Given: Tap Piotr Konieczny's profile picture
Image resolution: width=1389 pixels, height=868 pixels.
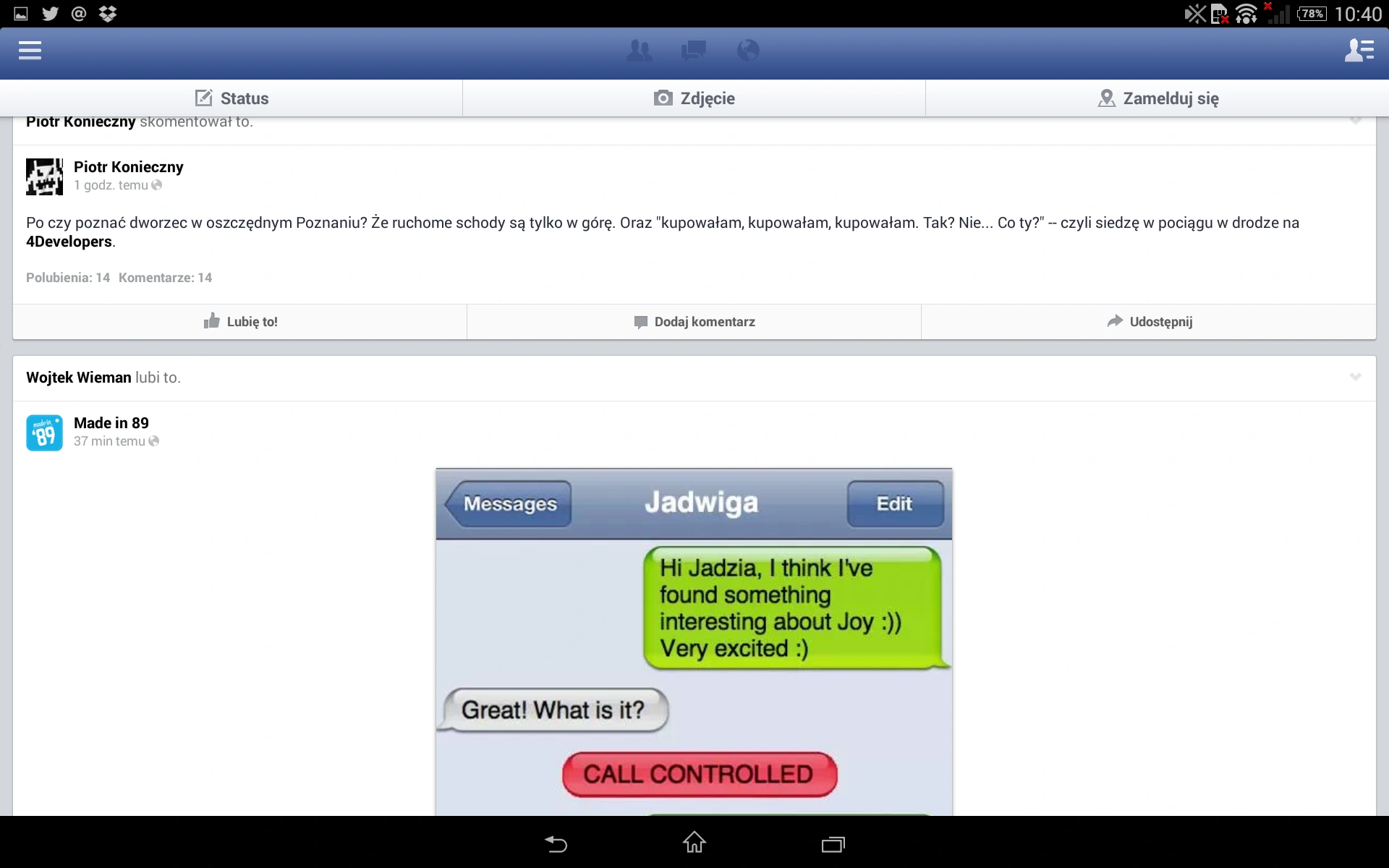Looking at the screenshot, I should (x=44, y=176).
